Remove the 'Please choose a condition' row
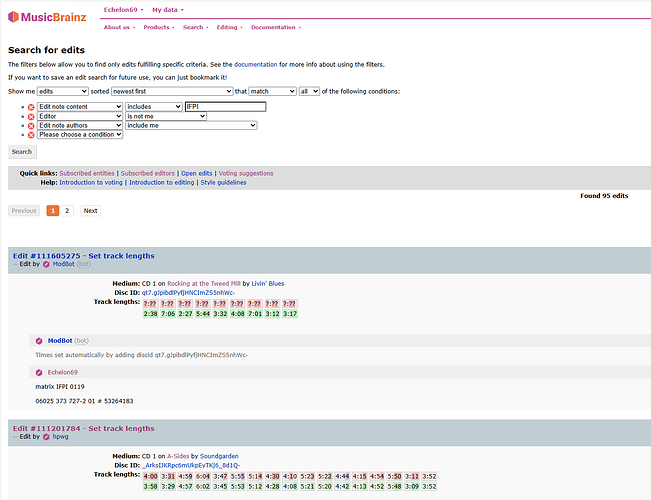The image size is (651, 500). point(31,135)
